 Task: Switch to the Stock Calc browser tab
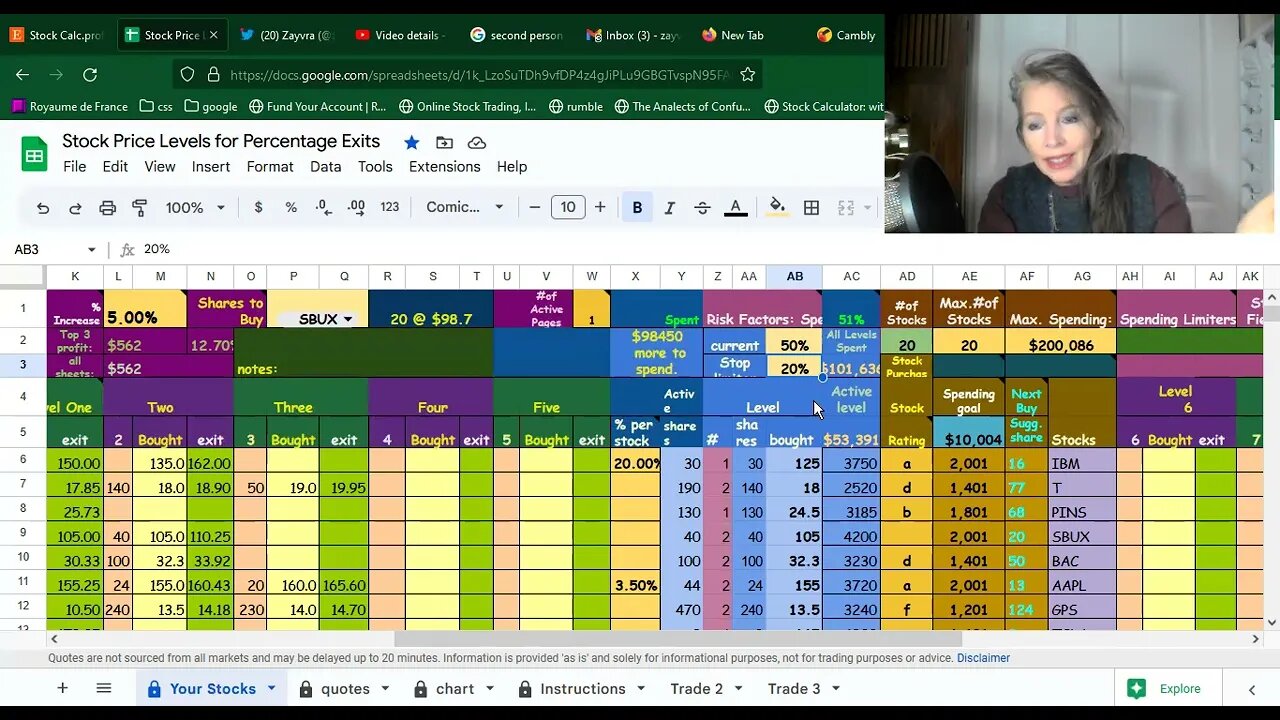57,35
